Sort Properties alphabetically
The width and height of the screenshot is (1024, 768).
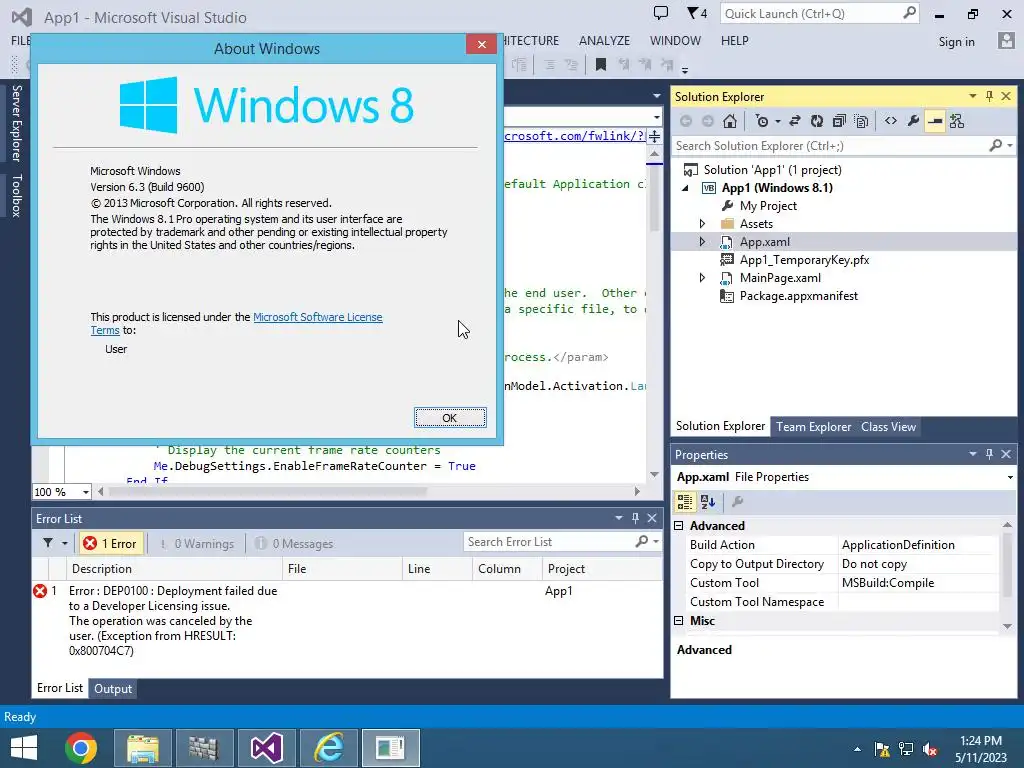coord(708,502)
